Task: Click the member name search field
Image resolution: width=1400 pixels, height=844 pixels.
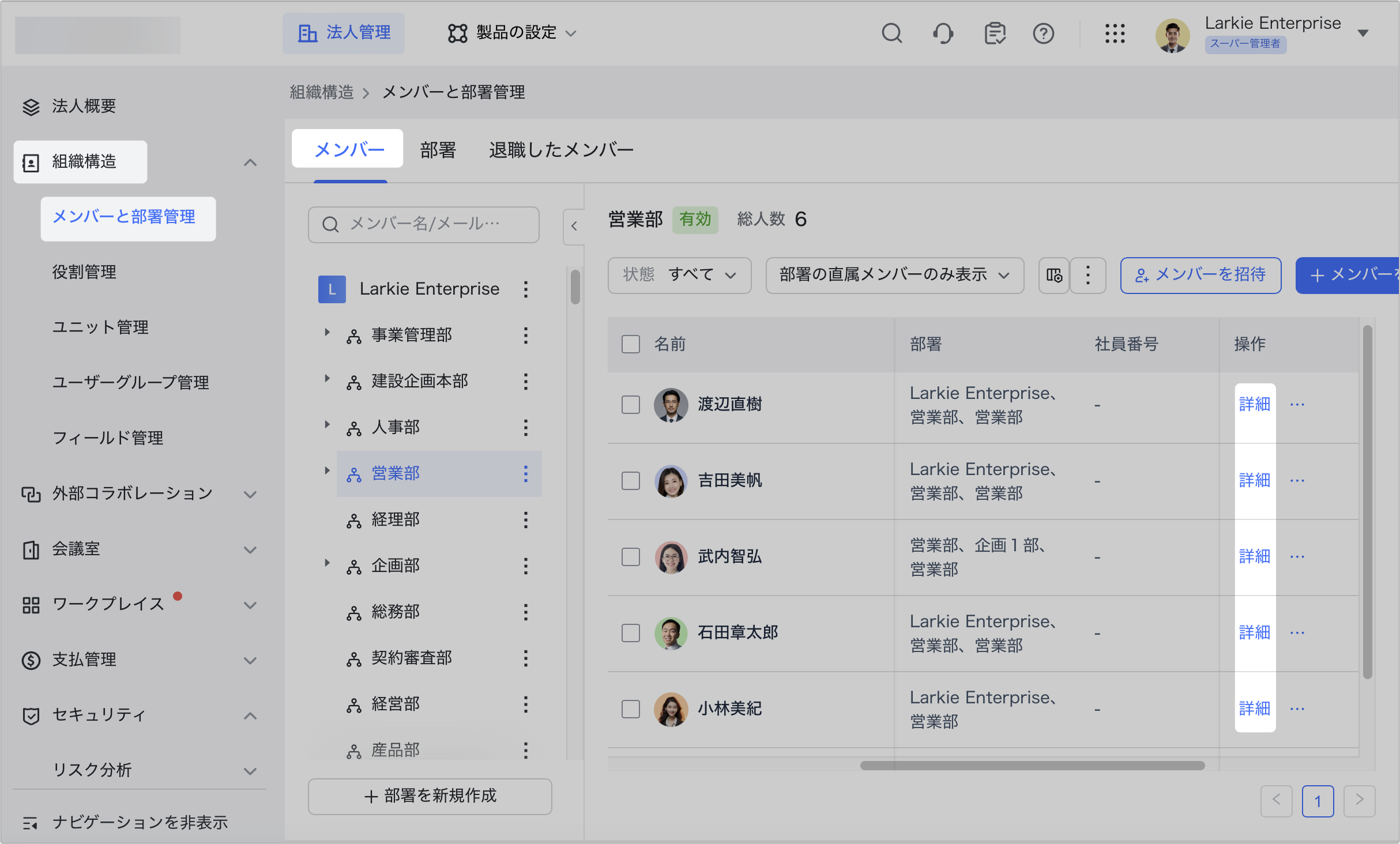Action: [x=424, y=224]
